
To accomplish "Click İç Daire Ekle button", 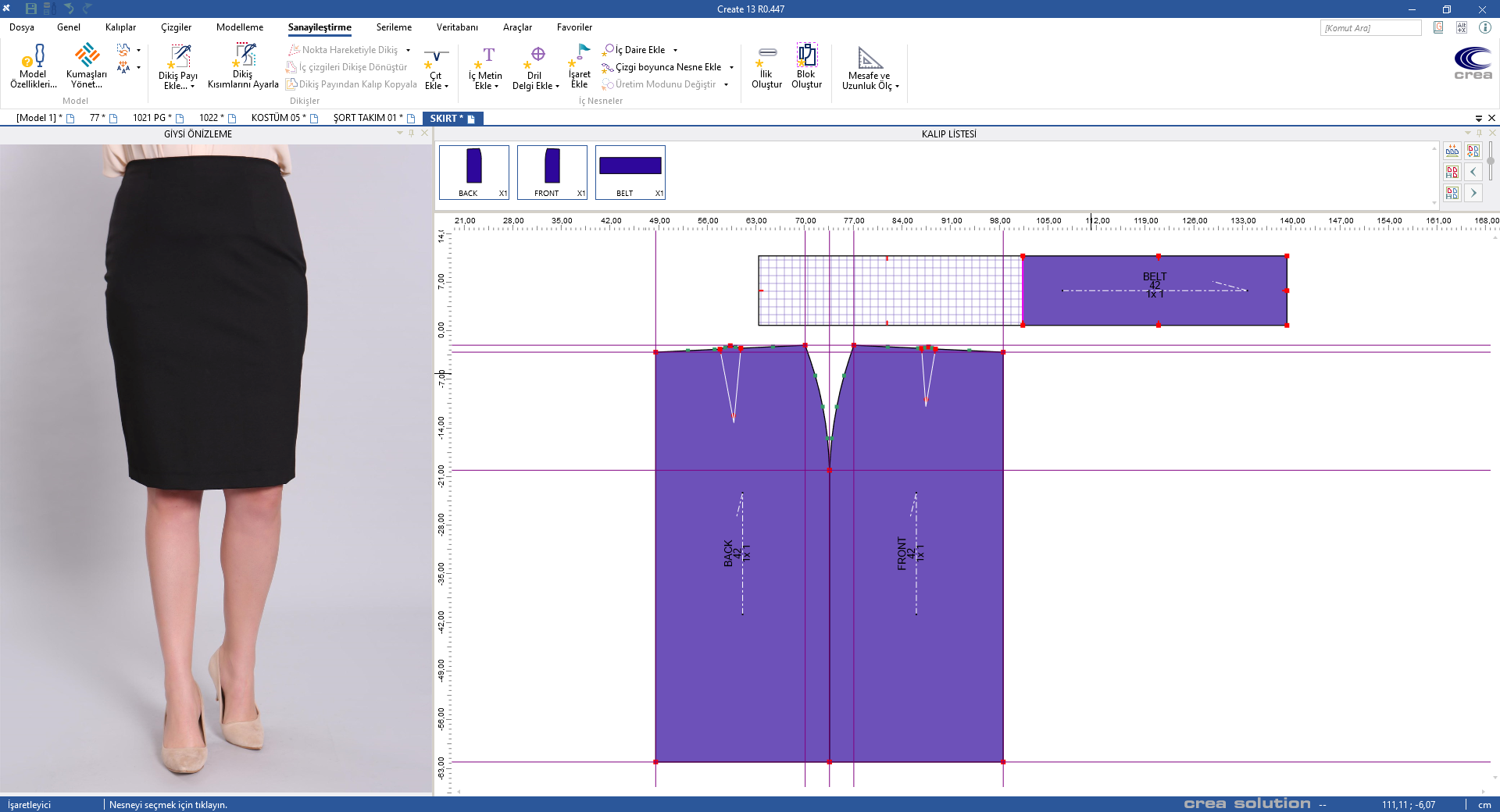I will click(x=635, y=50).
